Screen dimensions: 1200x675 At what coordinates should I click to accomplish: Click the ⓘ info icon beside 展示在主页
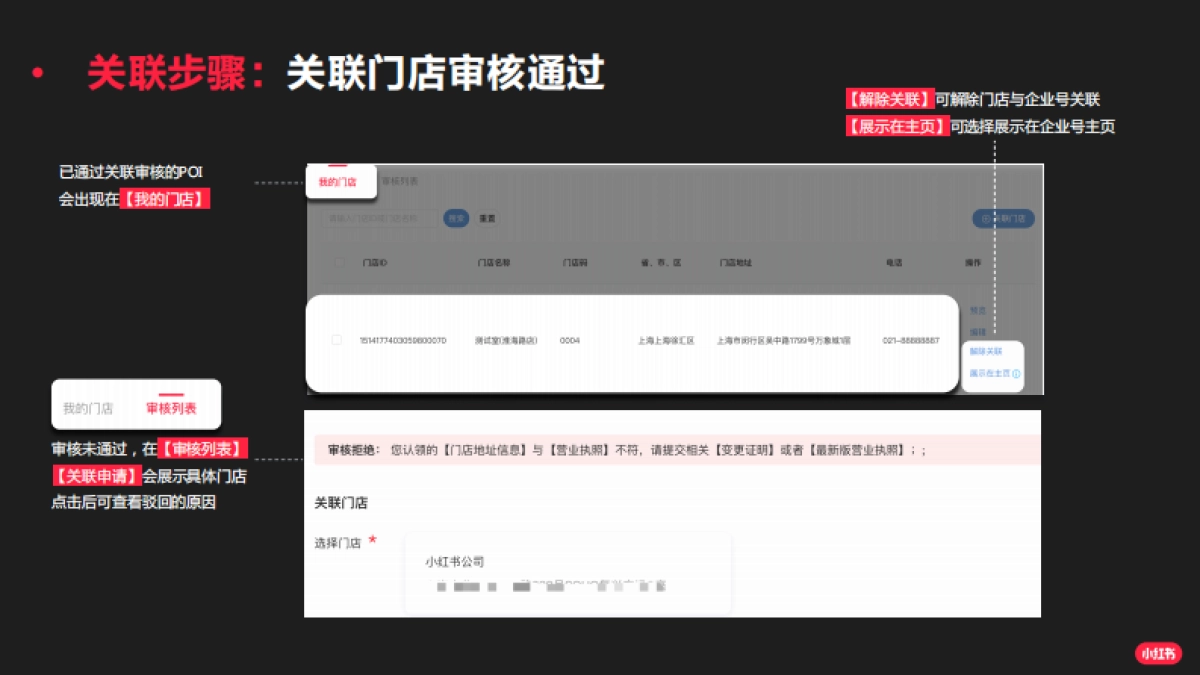tap(1016, 373)
